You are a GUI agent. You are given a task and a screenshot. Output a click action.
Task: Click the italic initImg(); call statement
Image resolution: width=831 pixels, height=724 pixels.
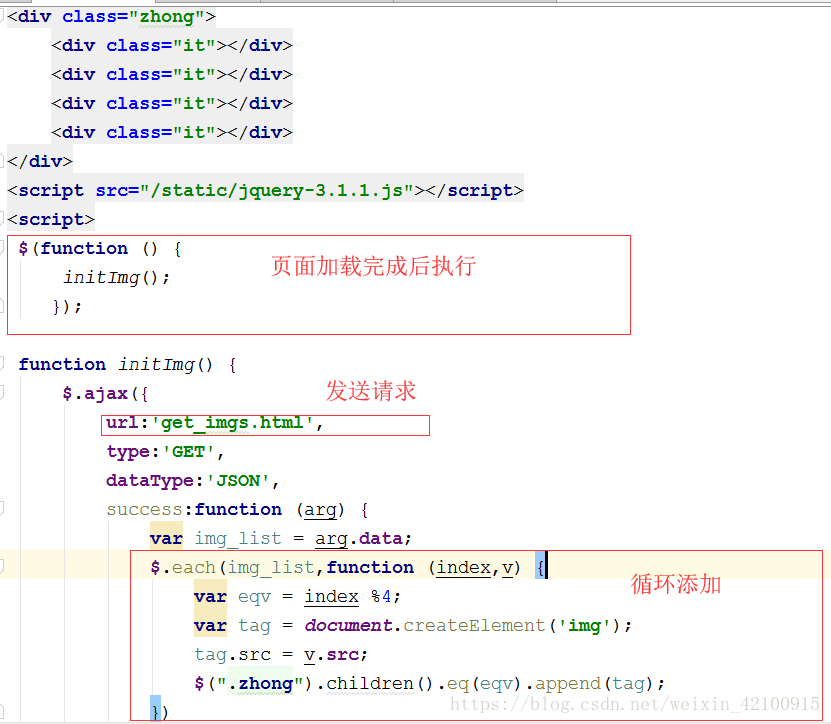coord(116,277)
